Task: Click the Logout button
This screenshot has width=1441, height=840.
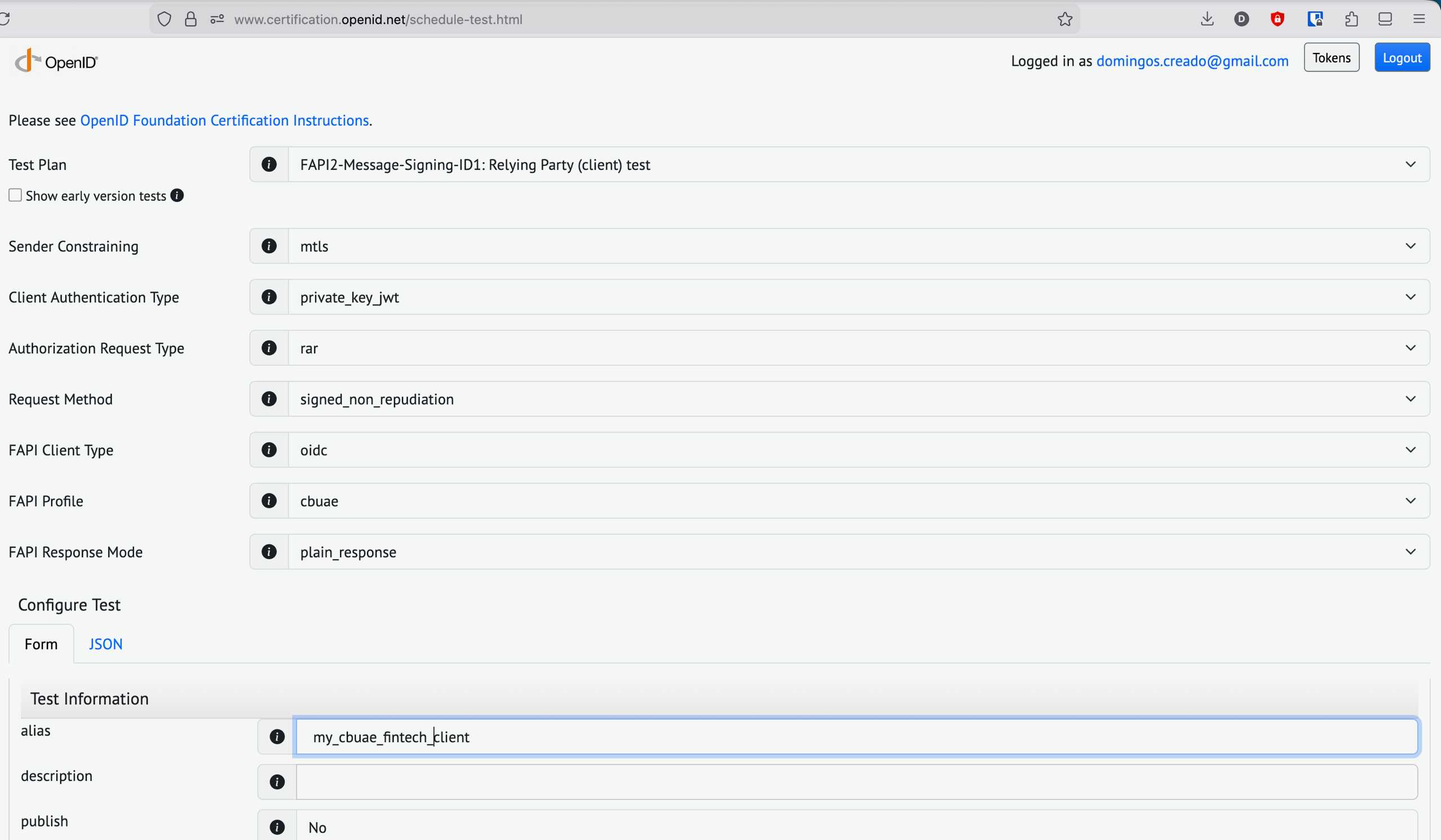Action: [1402, 57]
